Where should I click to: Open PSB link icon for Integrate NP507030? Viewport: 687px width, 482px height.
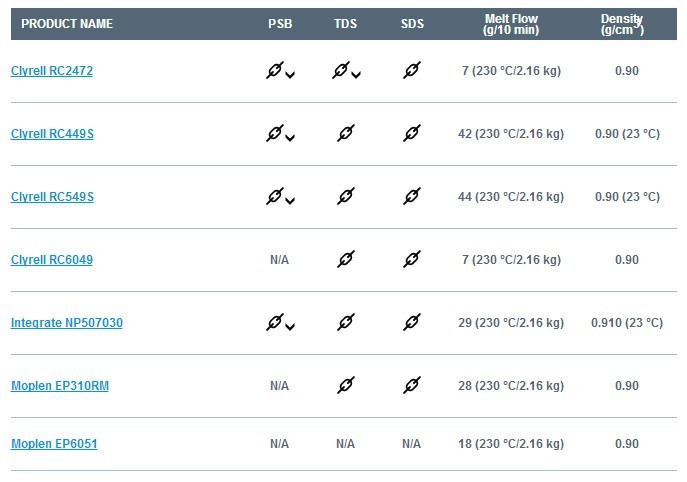coord(275,323)
